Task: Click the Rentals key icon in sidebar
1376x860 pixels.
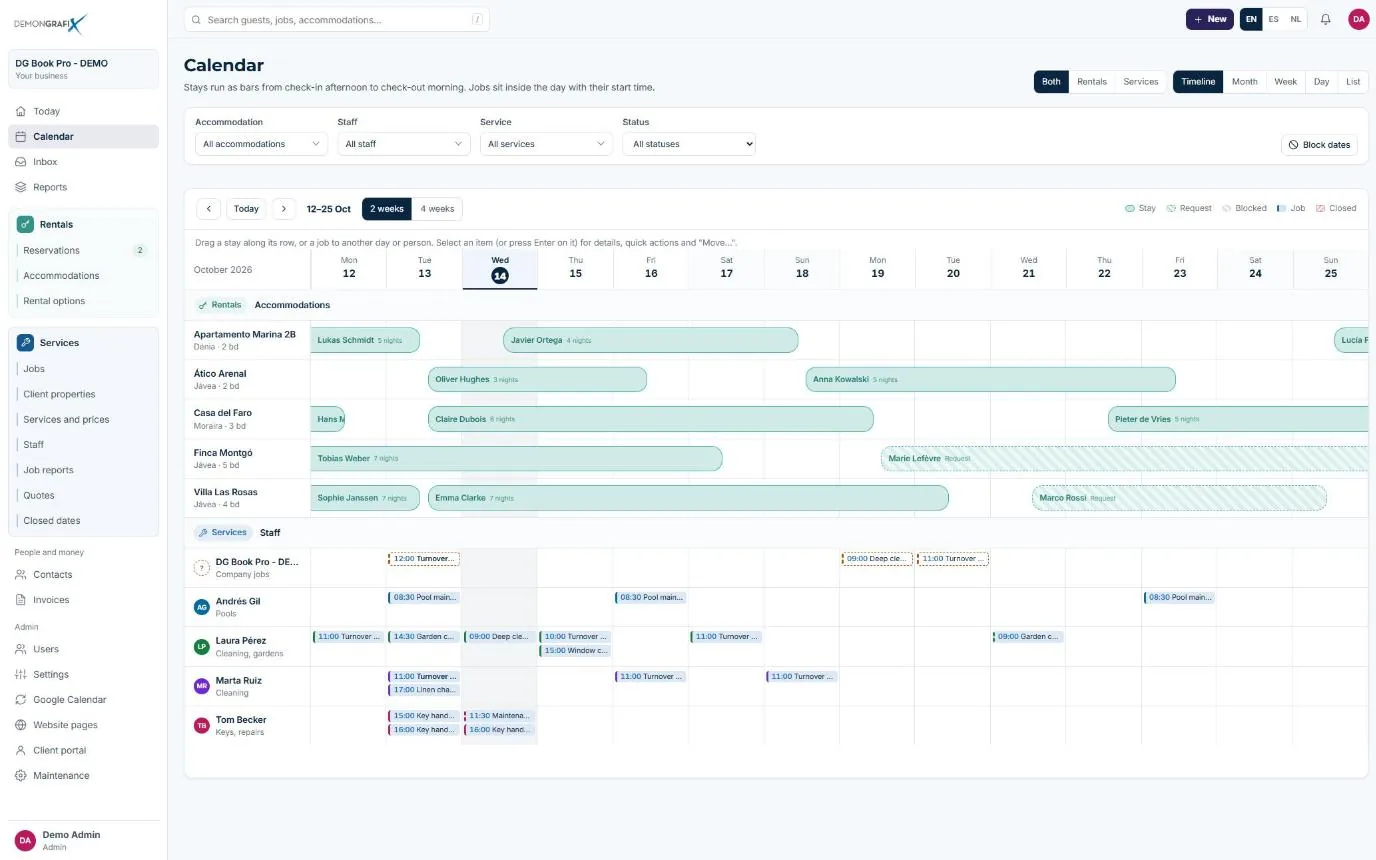Action: (x=25, y=225)
